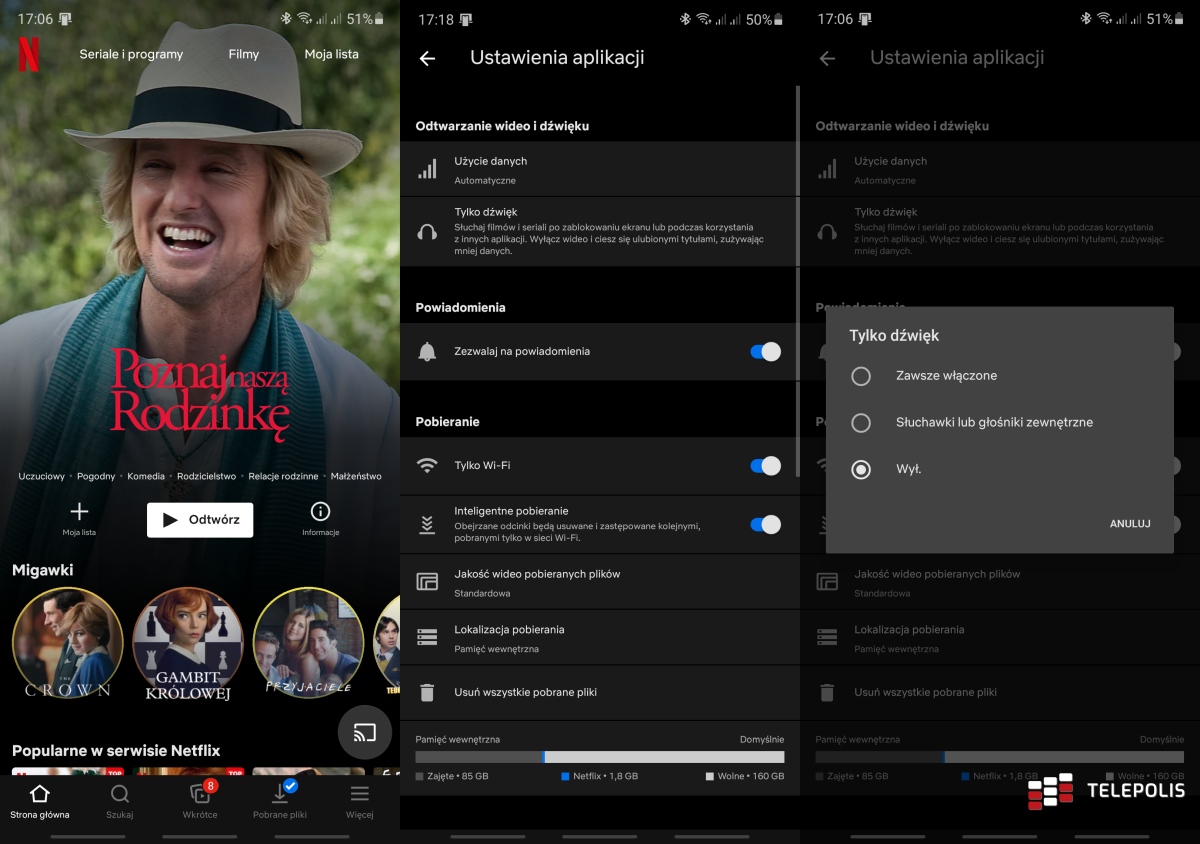Open Lokalizacja pobierania setting
The image size is (1200, 844).
pos(600,638)
